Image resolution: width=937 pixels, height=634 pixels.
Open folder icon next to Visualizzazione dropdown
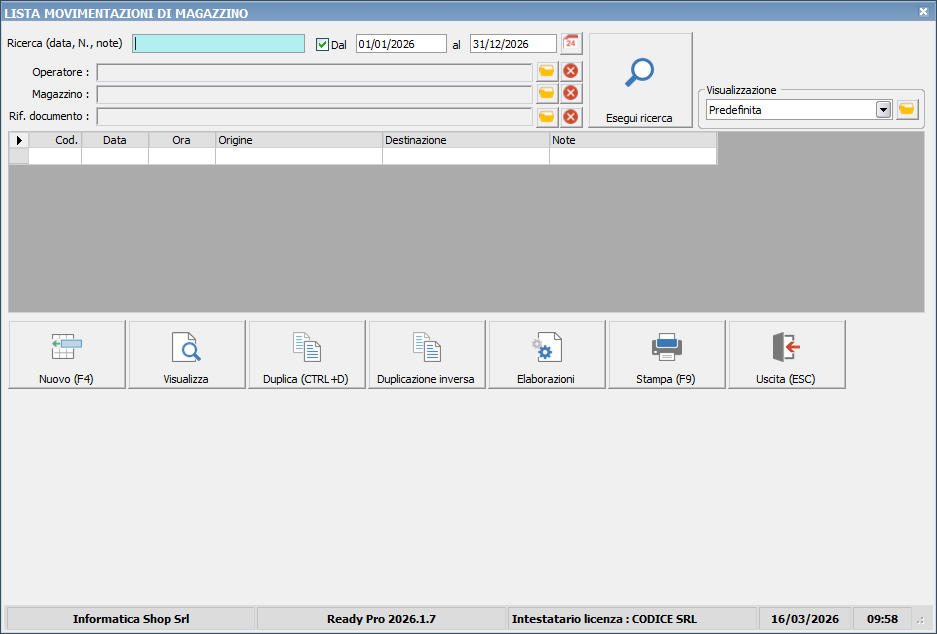907,109
